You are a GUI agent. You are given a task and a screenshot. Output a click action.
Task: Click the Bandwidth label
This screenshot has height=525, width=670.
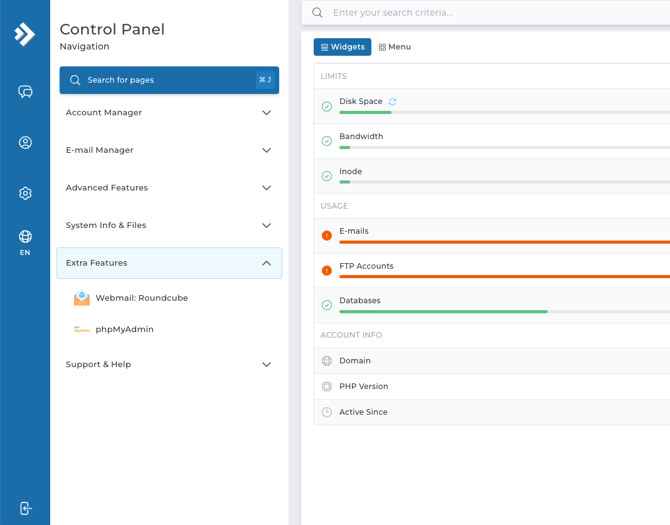tap(361, 136)
